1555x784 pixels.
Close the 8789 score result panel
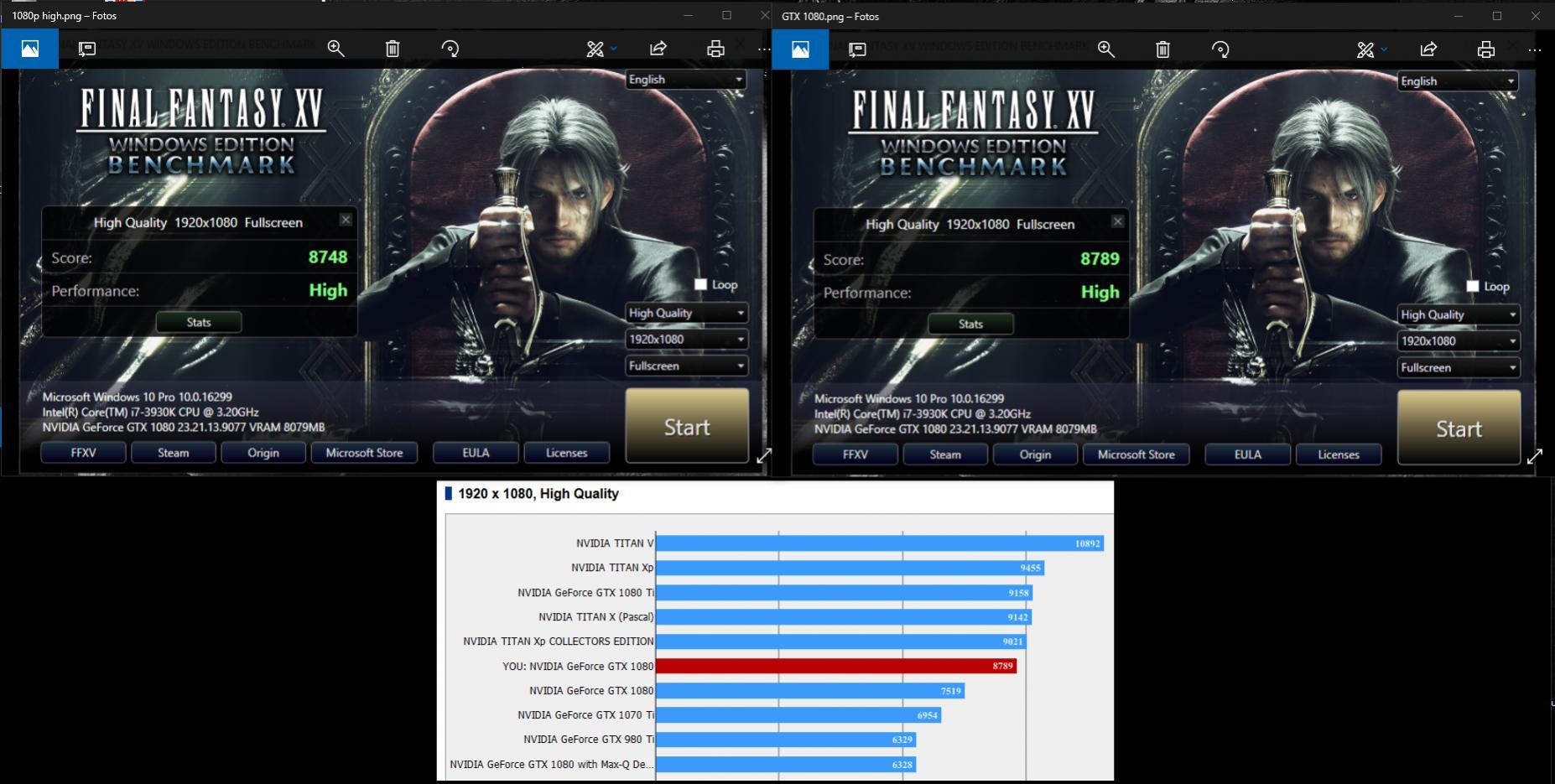[1117, 221]
